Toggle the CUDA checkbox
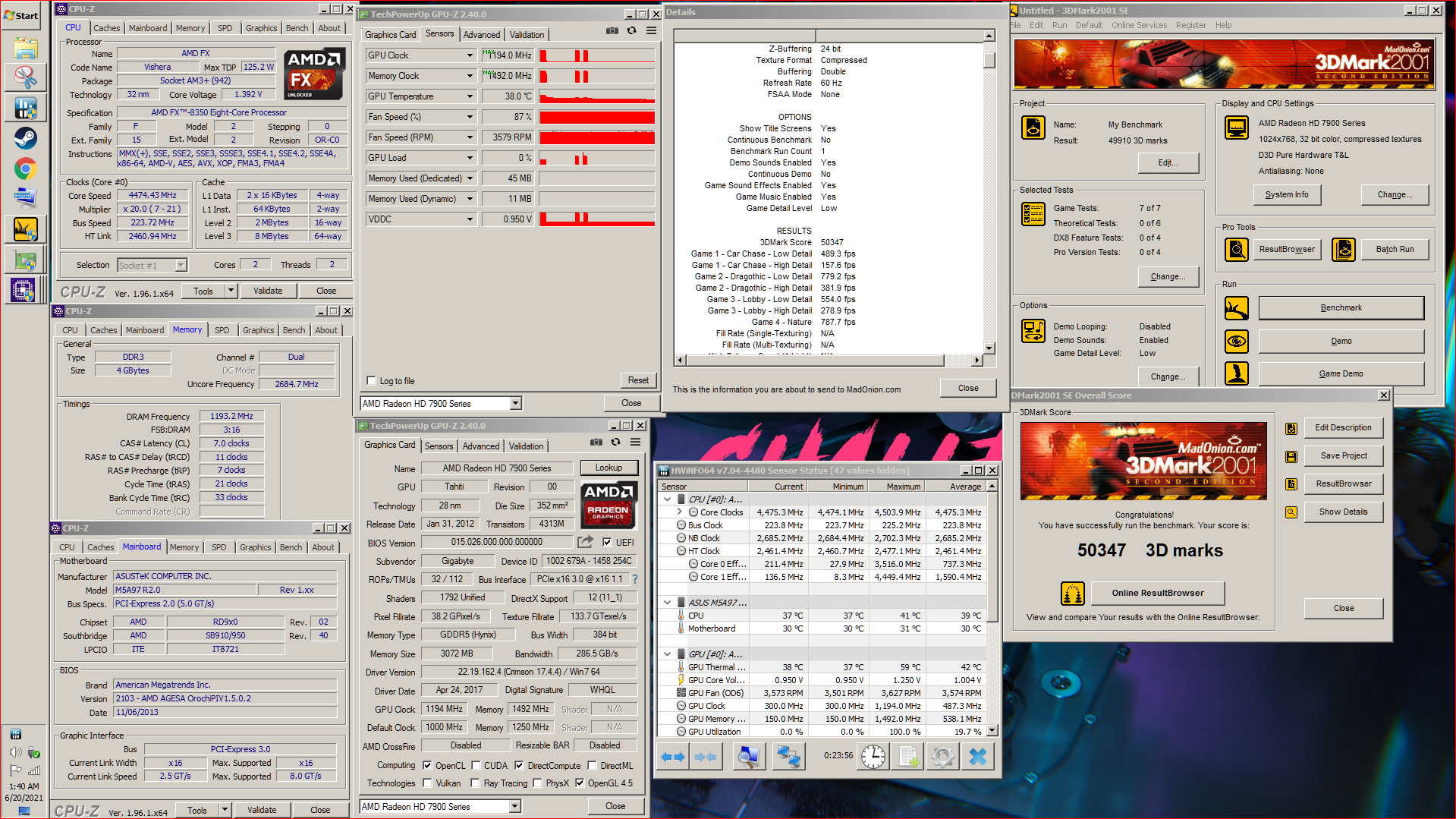The image size is (1456, 819). pyautogui.click(x=476, y=765)
